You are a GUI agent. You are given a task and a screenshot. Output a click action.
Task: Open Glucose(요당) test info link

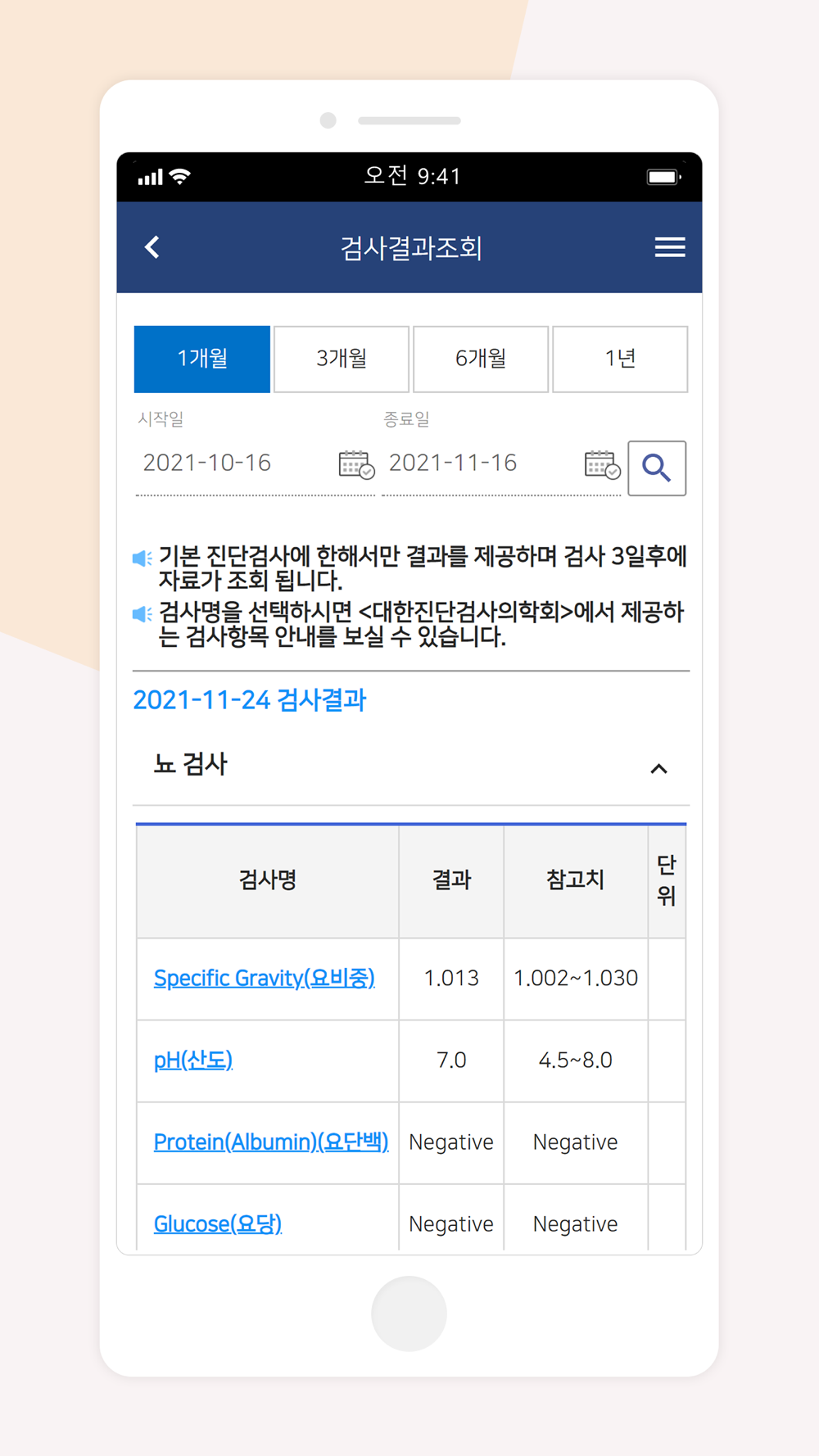218,1224
